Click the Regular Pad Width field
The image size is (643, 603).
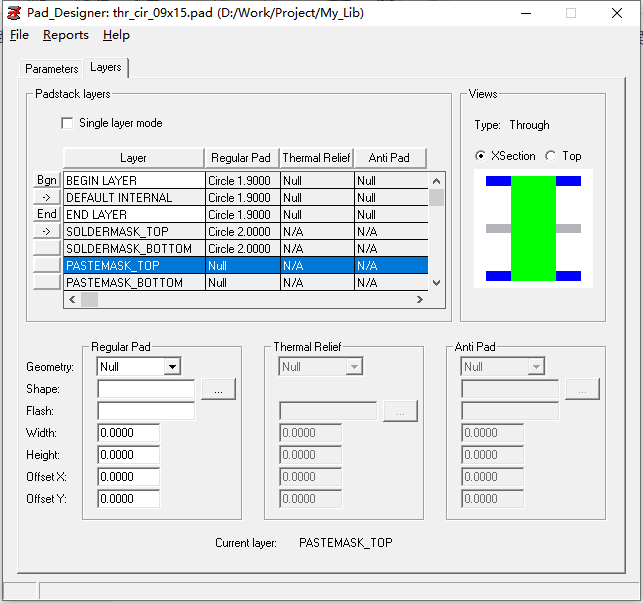click(129, 433)
